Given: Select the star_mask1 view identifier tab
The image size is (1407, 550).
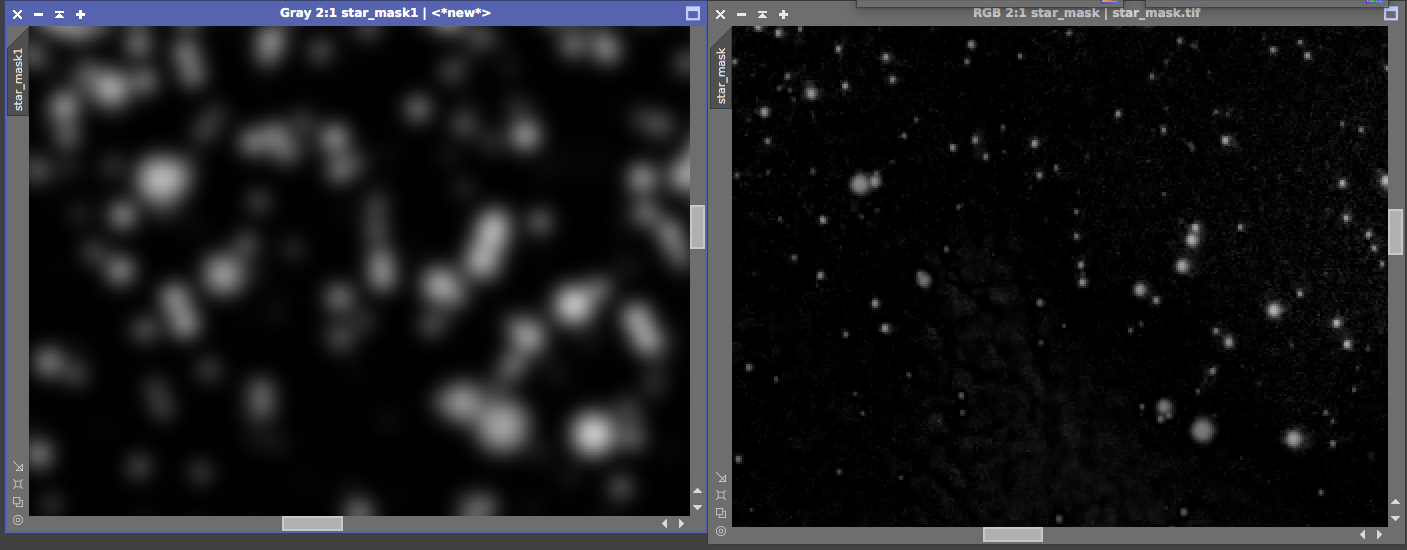Looking at the screenshot, I should [x=18, y=79].
